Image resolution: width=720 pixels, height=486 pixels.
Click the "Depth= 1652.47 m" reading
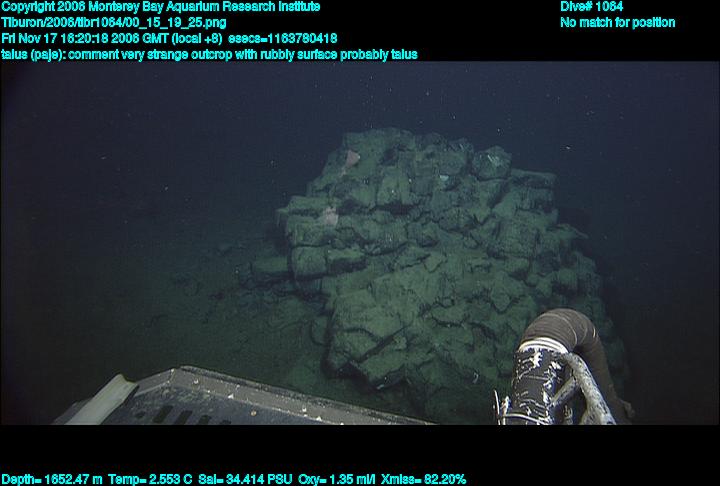[52, 479]
